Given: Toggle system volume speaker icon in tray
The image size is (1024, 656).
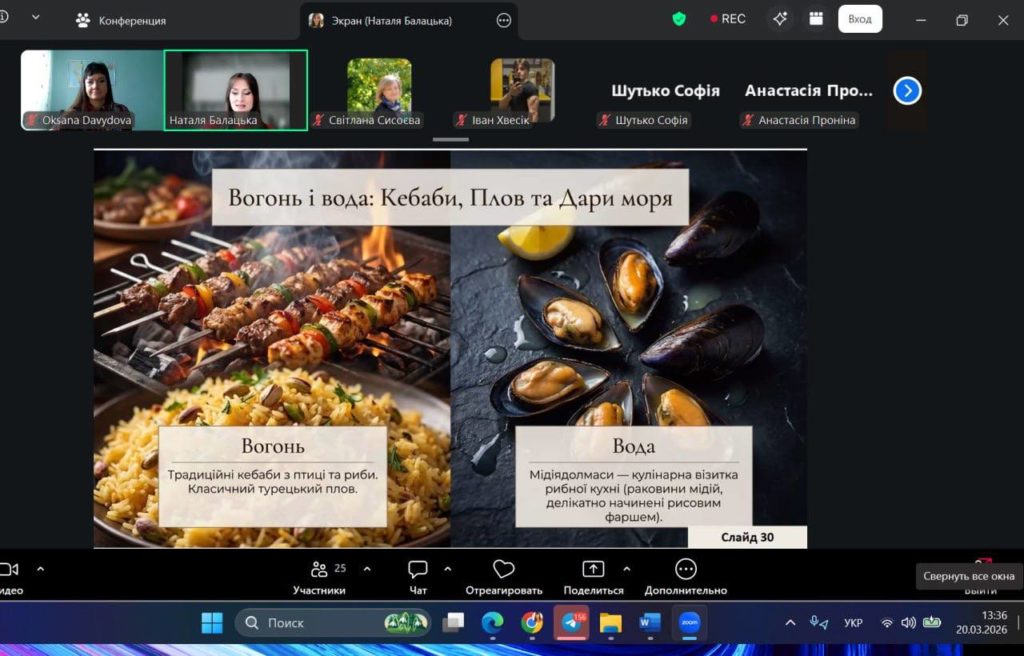Looking at the screenshot, I should 908,623.
